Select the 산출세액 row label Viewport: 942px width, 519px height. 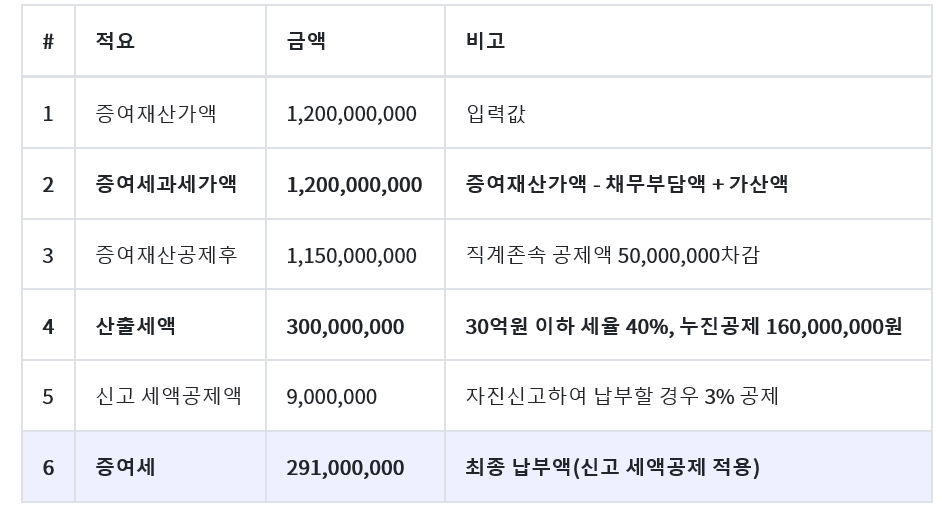[135, 326]
